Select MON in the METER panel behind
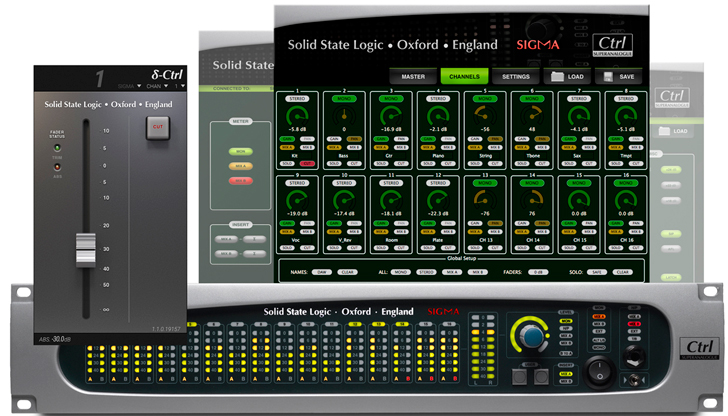Image resolution: width=728 pixels, height=416 pixels. 240,151
